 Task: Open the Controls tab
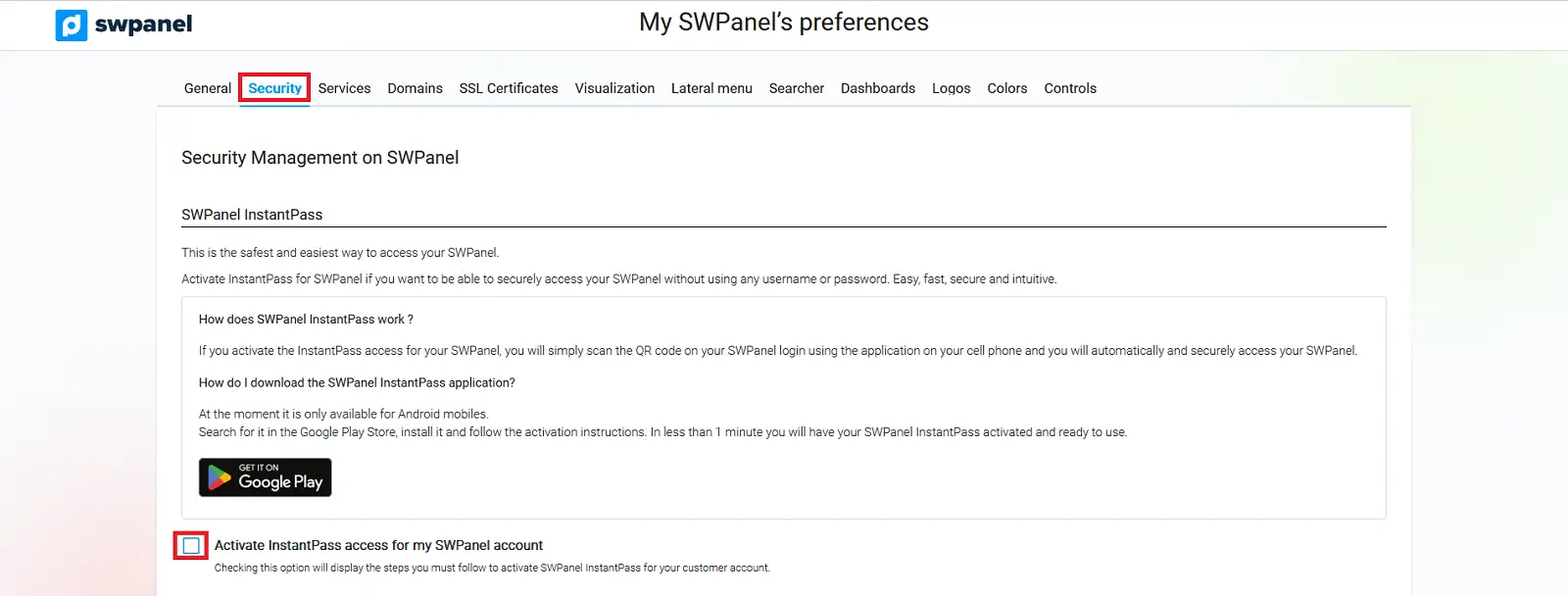click(1070, 88)
